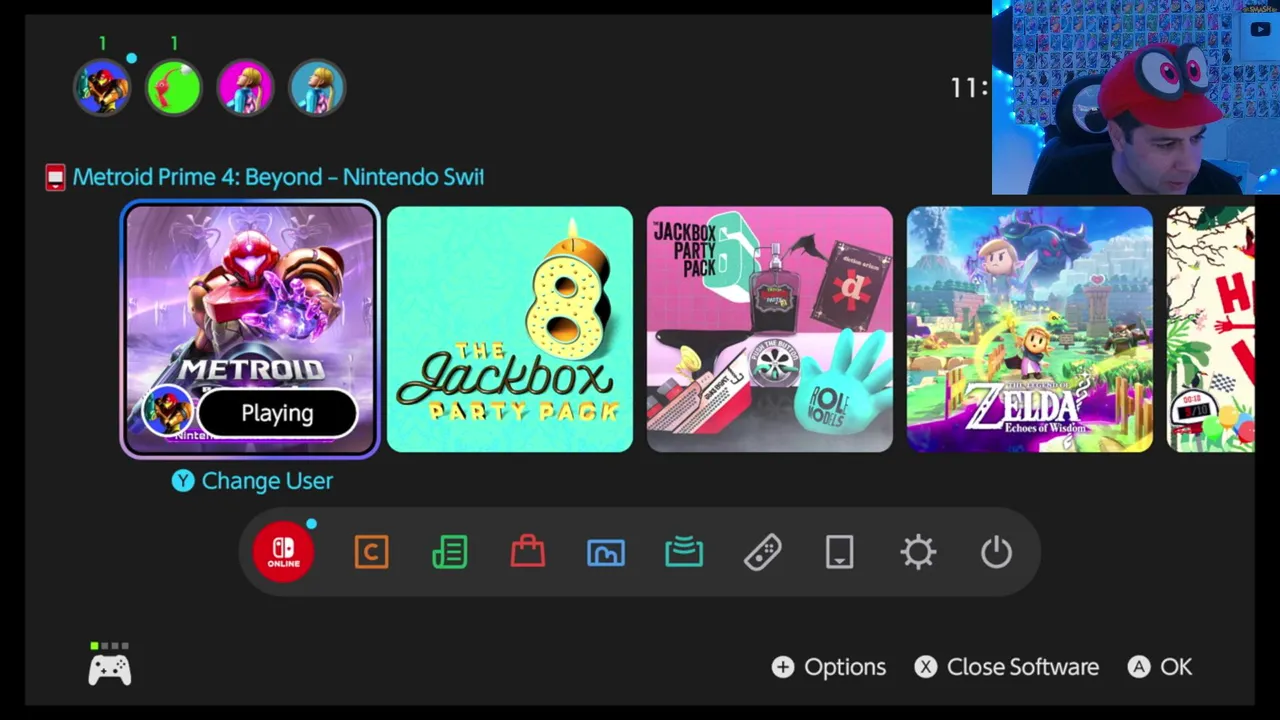Viewport: 1280px width, 720px height.
Task: Open Controllers icon in bottom bar
Action: coord(762,552)
